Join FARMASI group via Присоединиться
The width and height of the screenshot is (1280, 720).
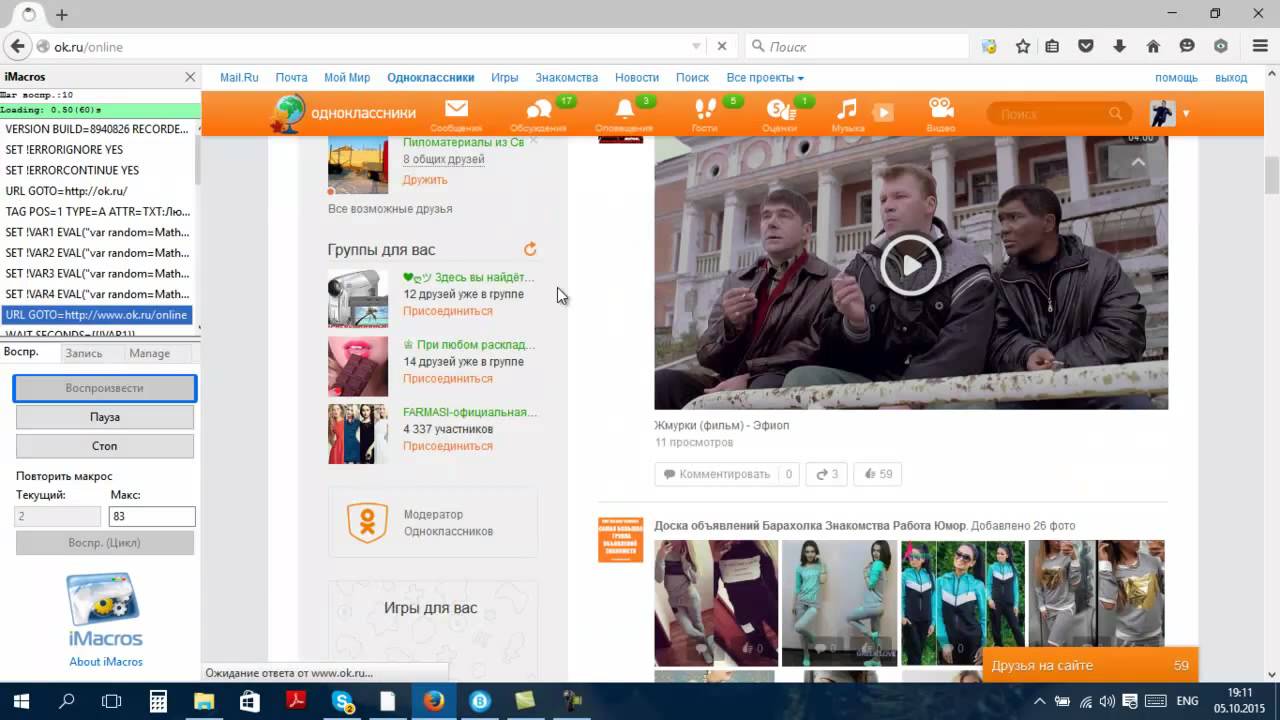pyautogui.click(x=447, y=446)
